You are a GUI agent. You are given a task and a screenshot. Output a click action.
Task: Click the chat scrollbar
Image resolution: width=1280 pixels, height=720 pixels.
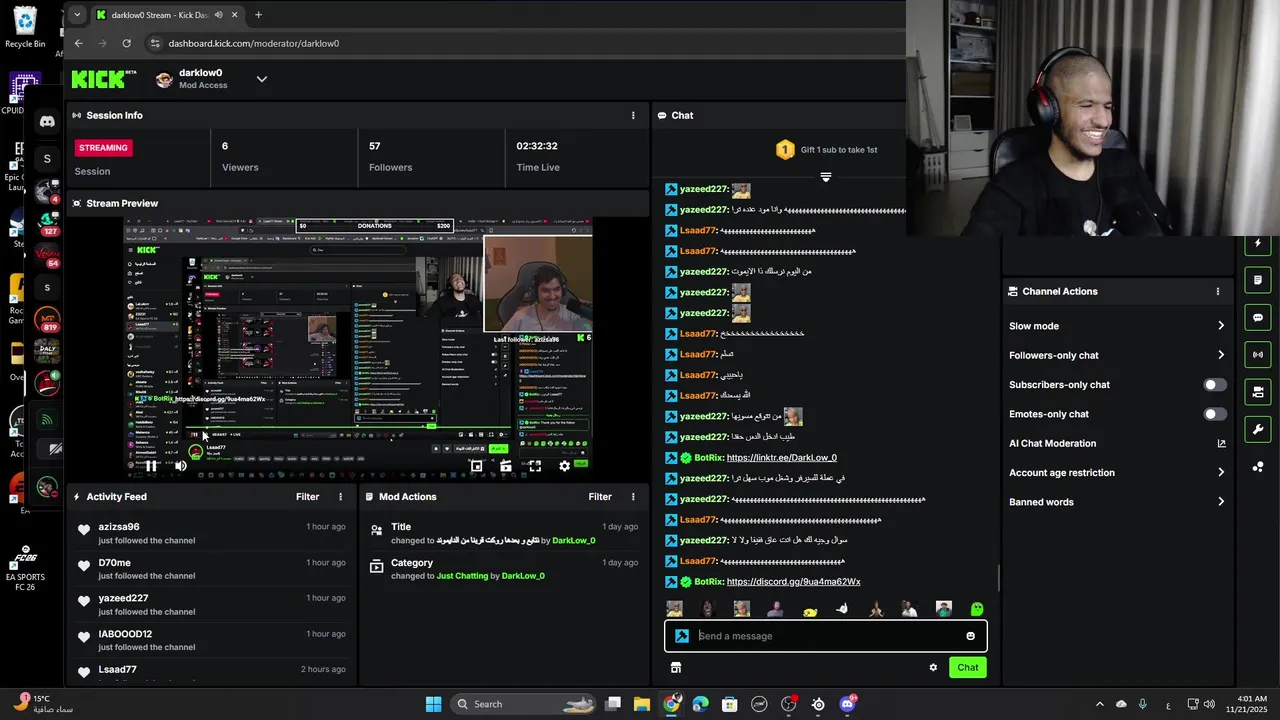999,578
